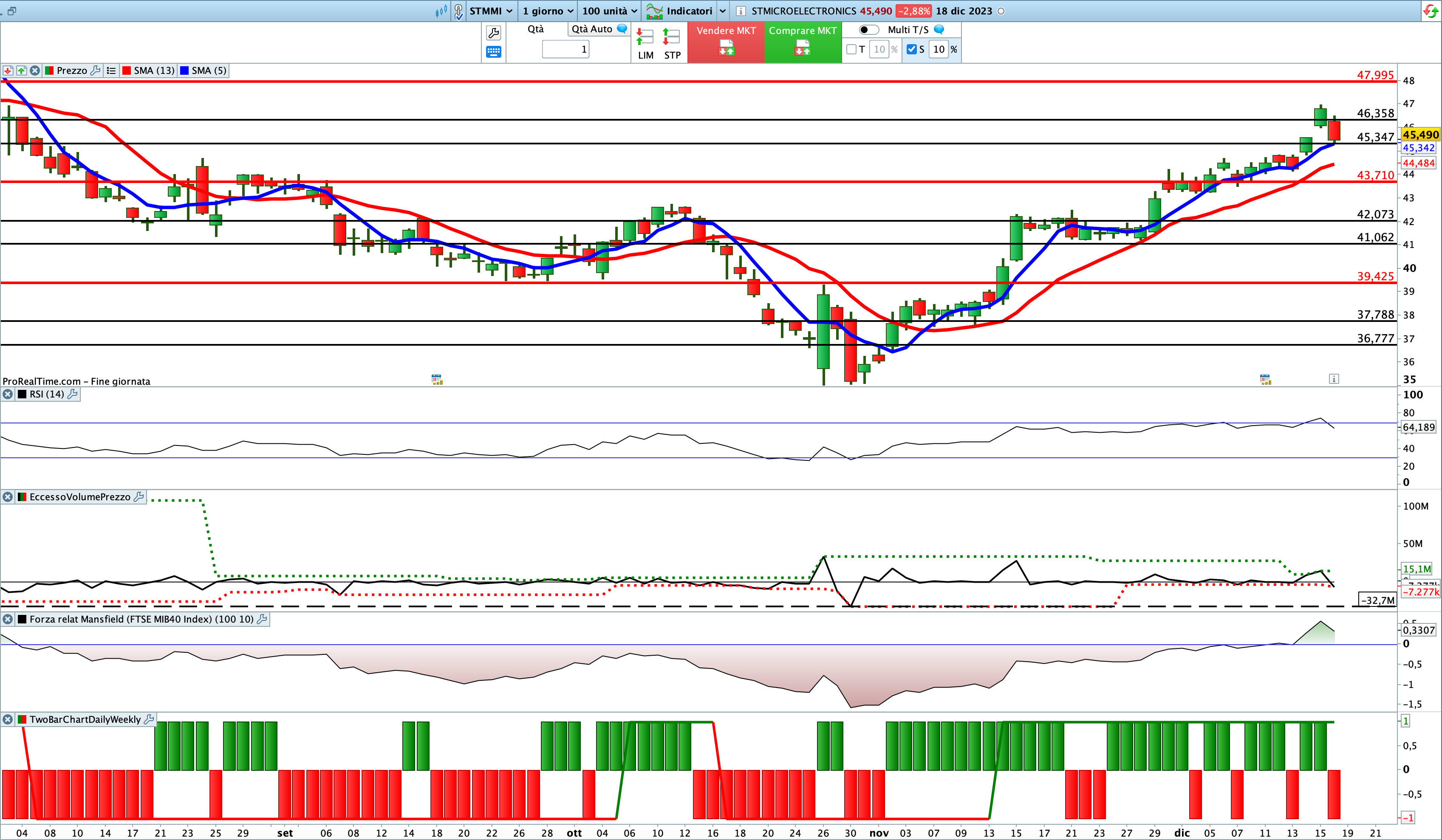
Task: Click the calendar event marker near December 13
Action: pyautogui.click(x=1265, y=379)
